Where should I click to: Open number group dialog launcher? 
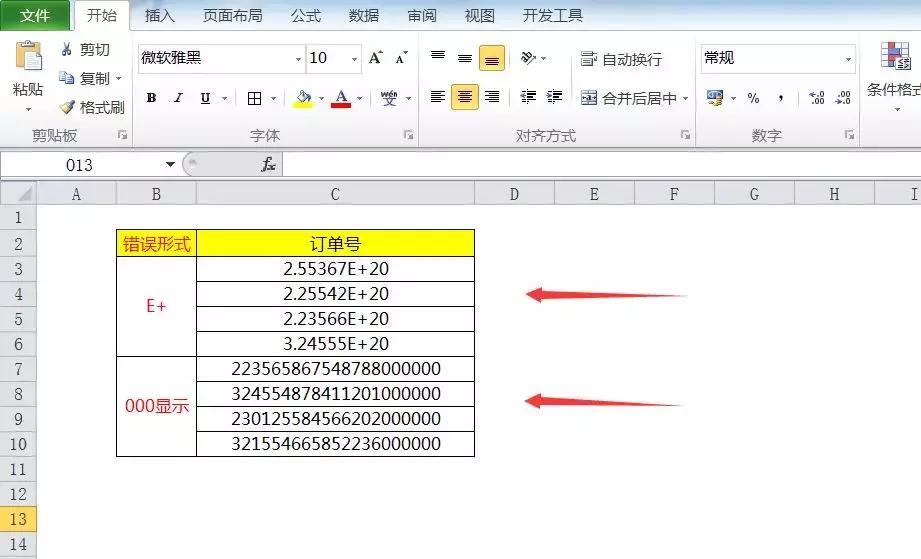pos(849,135)
